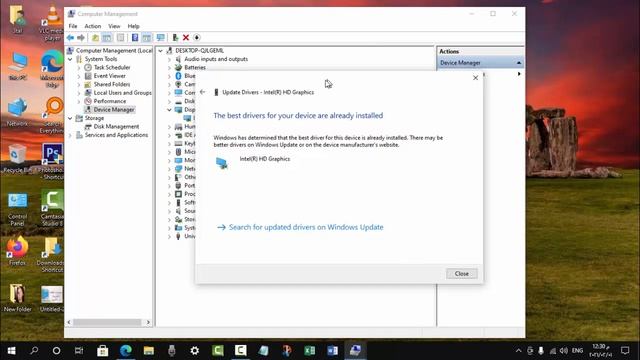
Task: Expand the Task Scheduler node
Action: click(x=79, y=67)
